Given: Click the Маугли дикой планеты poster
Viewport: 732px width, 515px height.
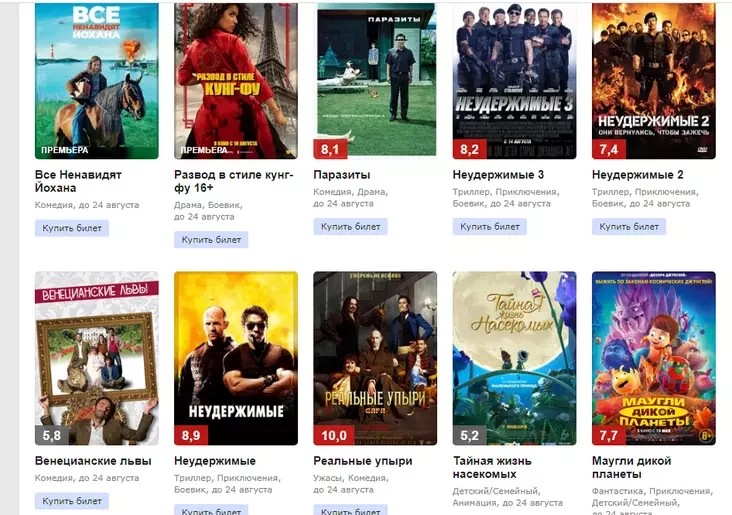Looking at the screenshot, I should tap(654, 358).
